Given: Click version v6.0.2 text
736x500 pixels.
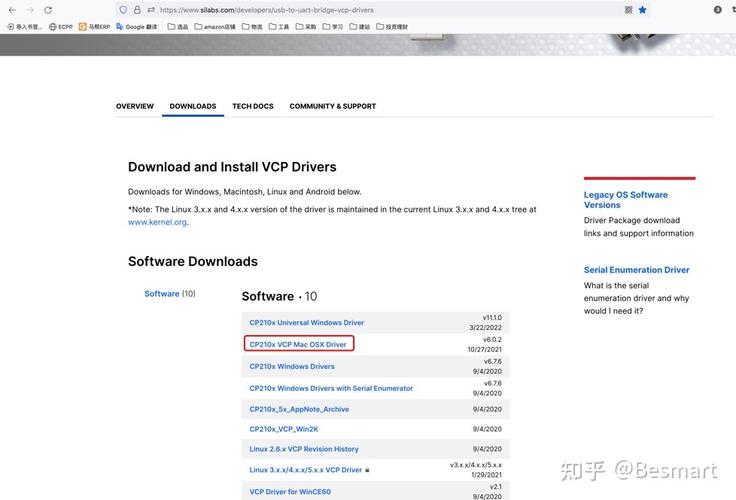Looking at the screenshot, I should click(492, 339).
